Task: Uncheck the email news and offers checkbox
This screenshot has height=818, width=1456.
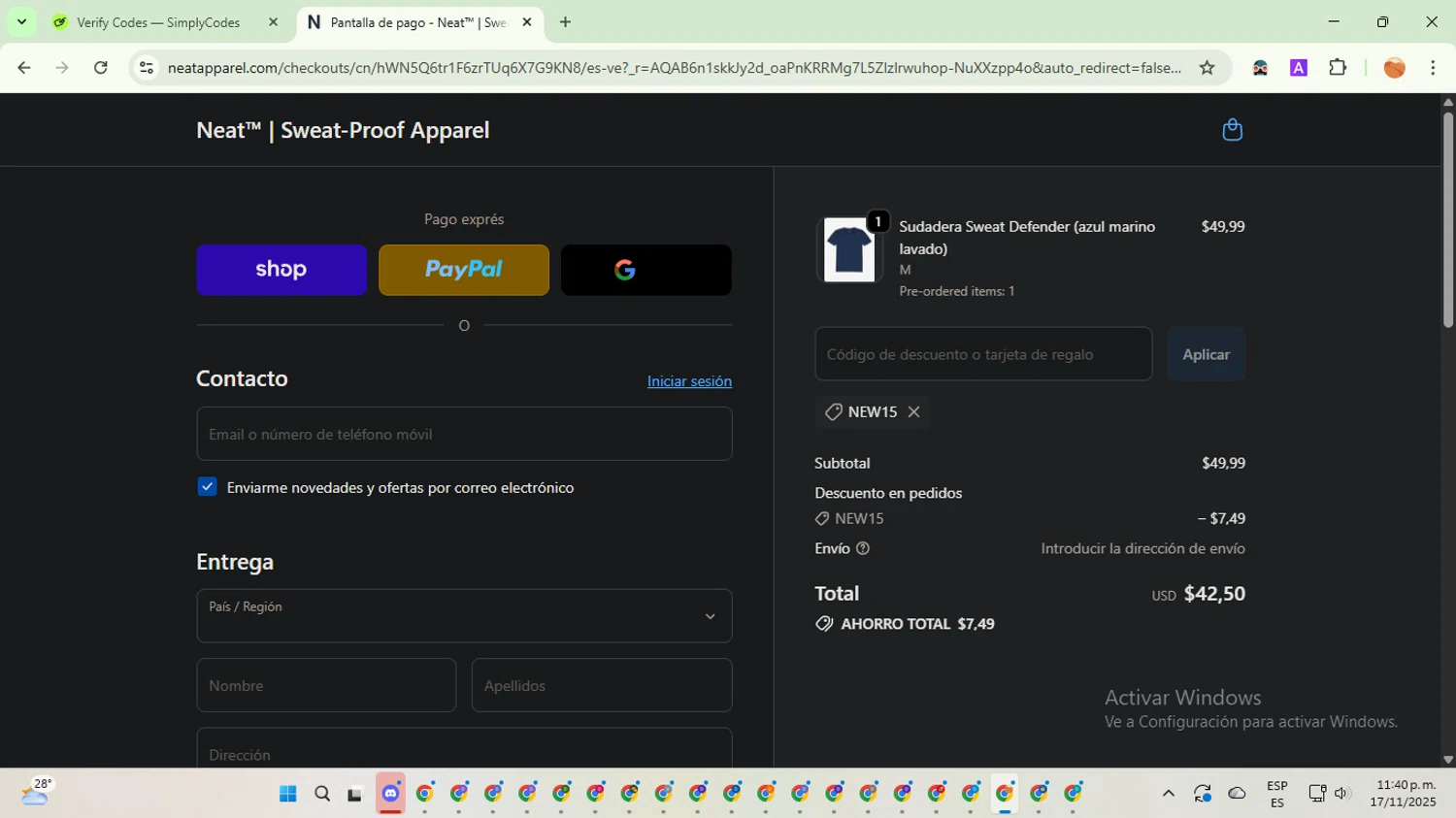Action: click(x=207, y=487)
